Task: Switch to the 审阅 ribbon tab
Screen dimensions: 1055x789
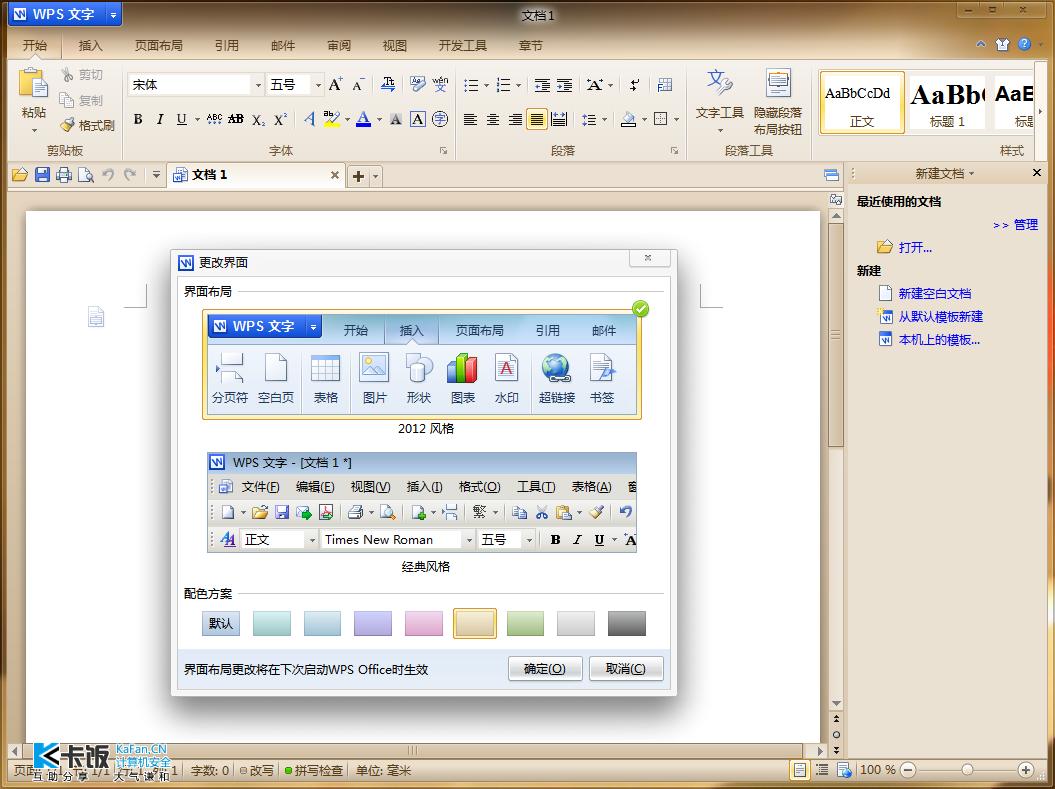Action: (x=339, y=46)
